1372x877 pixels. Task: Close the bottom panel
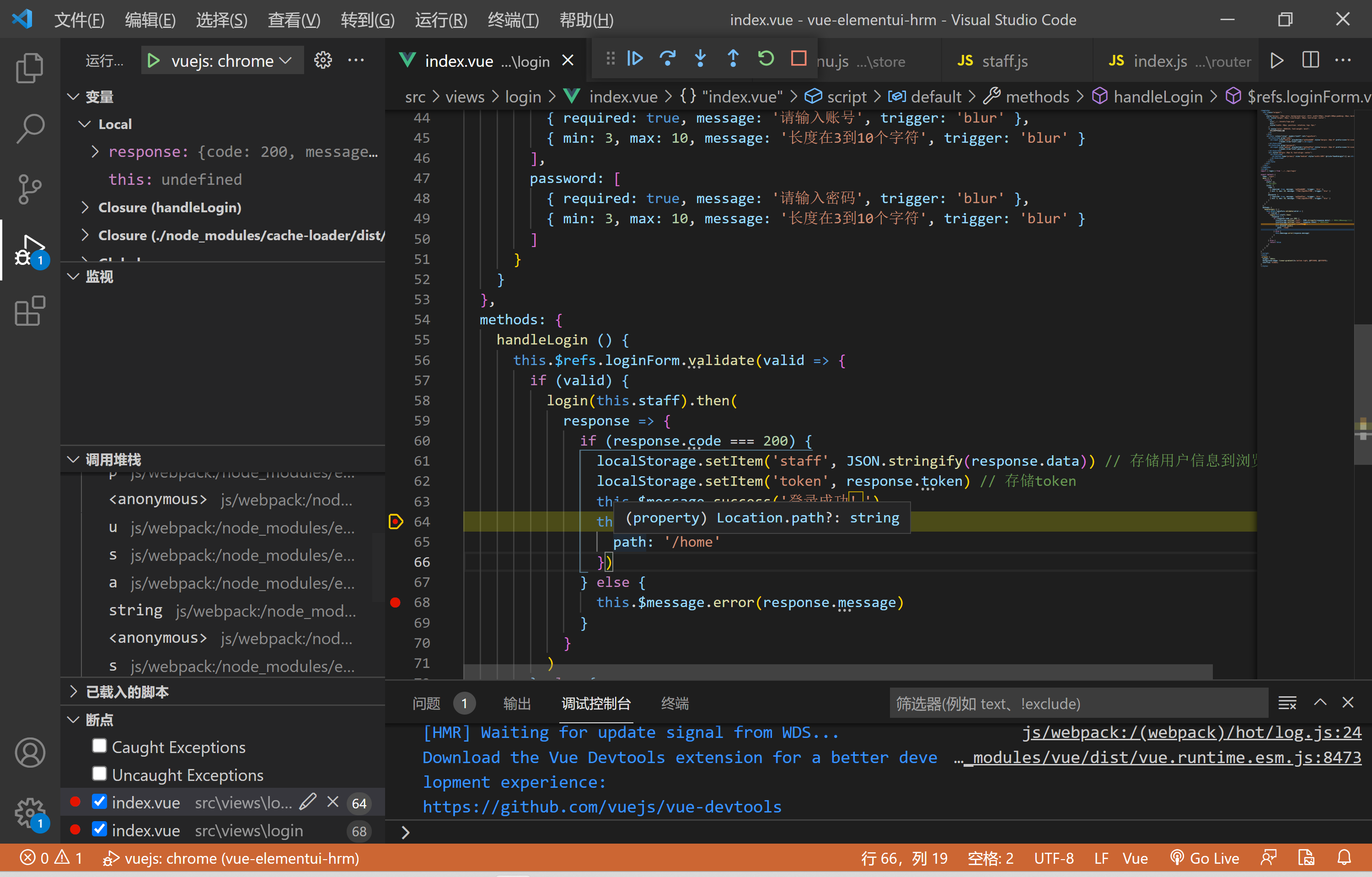[1347, 703]
